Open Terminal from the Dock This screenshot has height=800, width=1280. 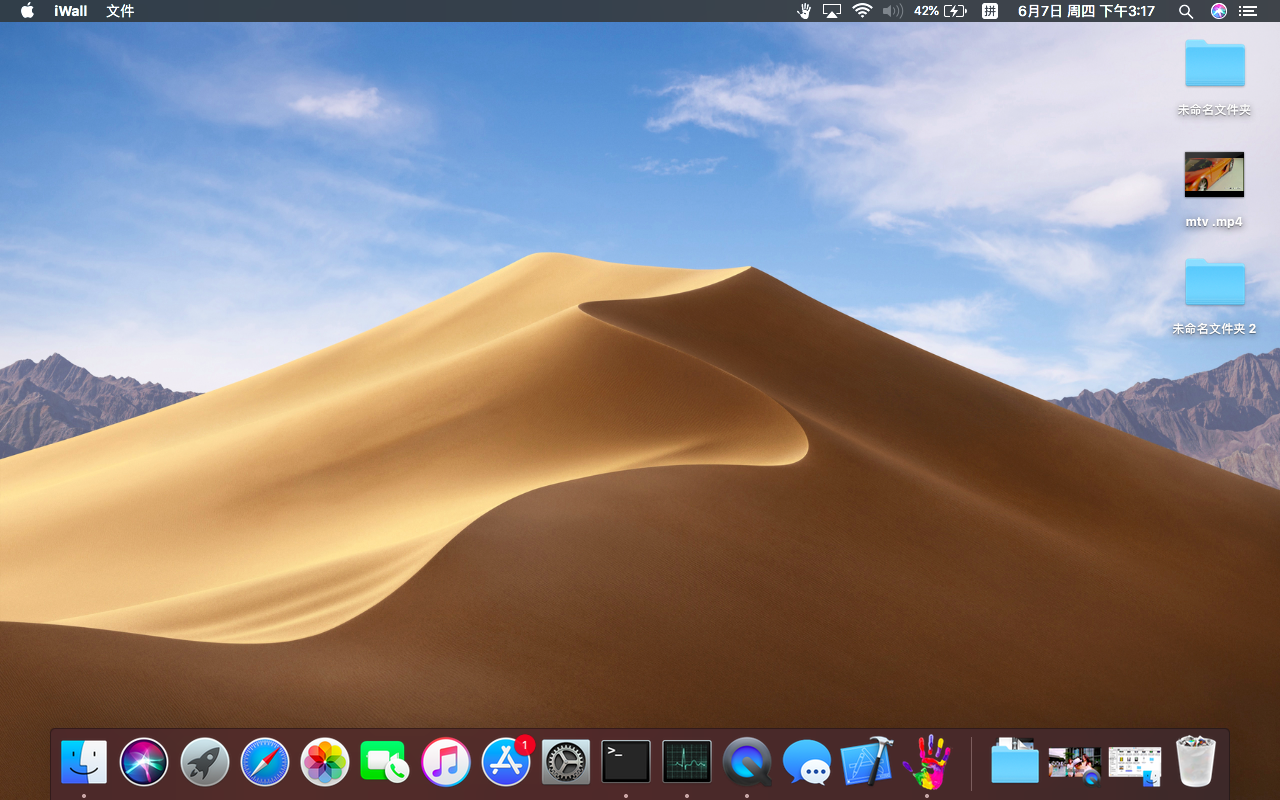(x=625, y=762)
